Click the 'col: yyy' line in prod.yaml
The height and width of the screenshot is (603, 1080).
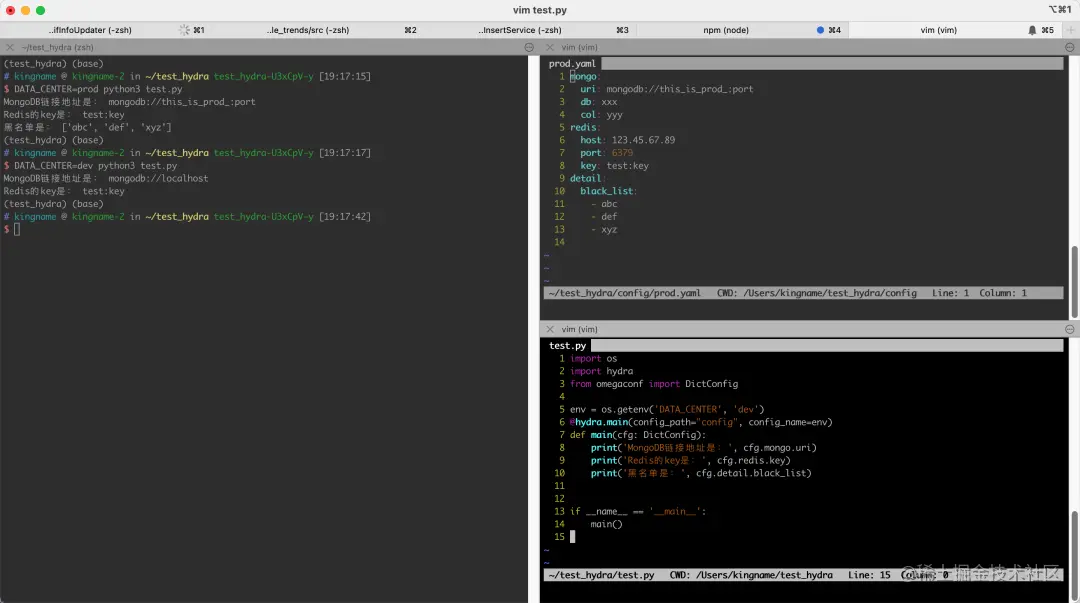(601, 114)
